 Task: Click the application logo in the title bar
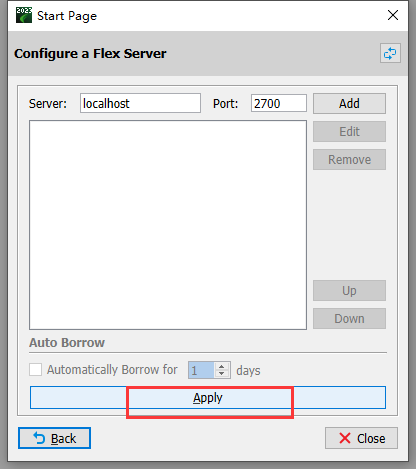(24, 15)
